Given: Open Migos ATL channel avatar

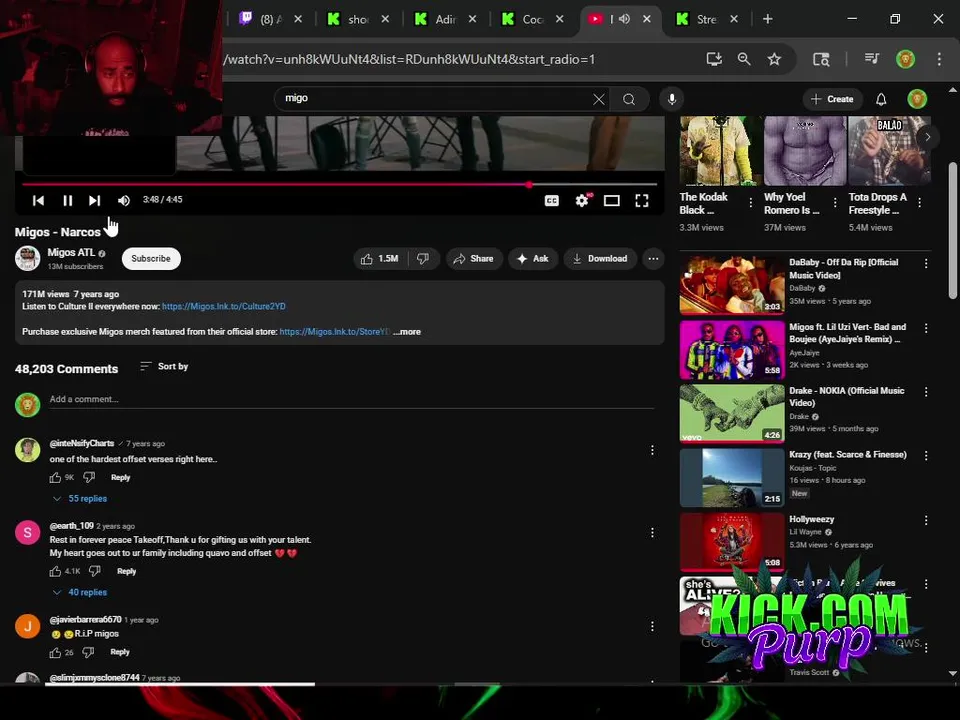Looking at the screenshot, I should (28, 258).
